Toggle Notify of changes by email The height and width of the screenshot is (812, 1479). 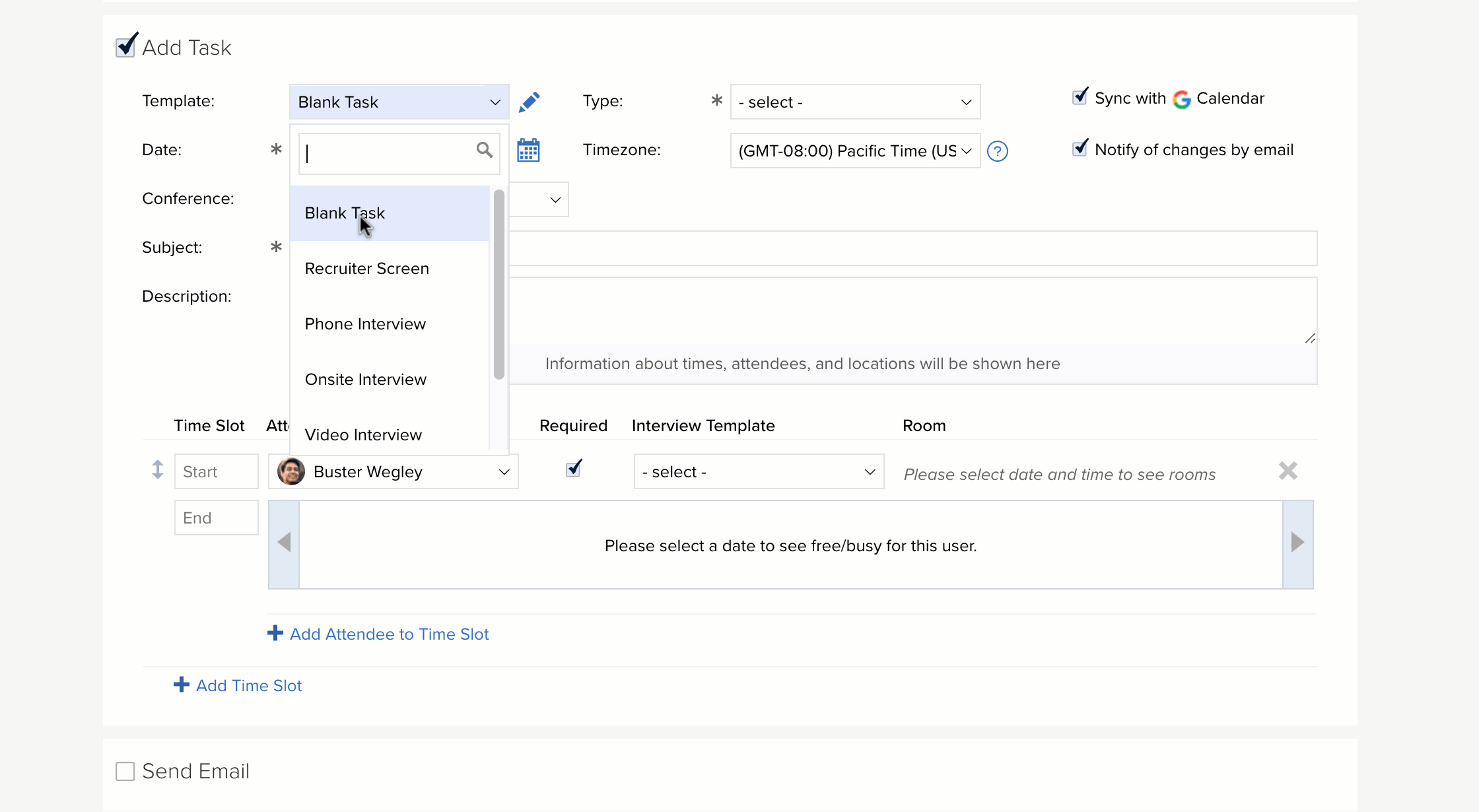[x=1080, y=148]
